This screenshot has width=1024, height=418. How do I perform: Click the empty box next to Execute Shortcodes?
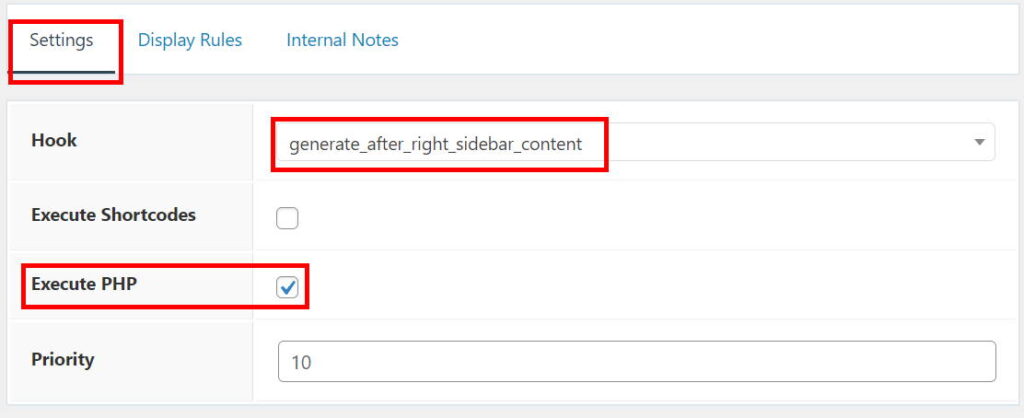[288, 218]
